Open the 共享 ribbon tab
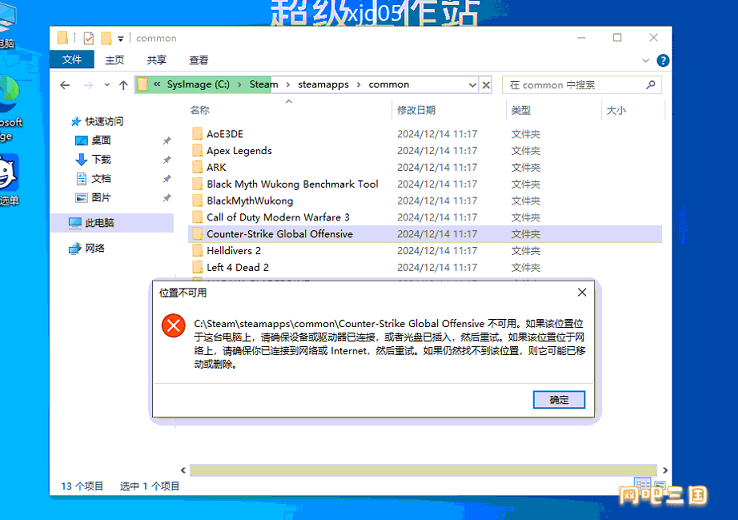 click(156, 60)
